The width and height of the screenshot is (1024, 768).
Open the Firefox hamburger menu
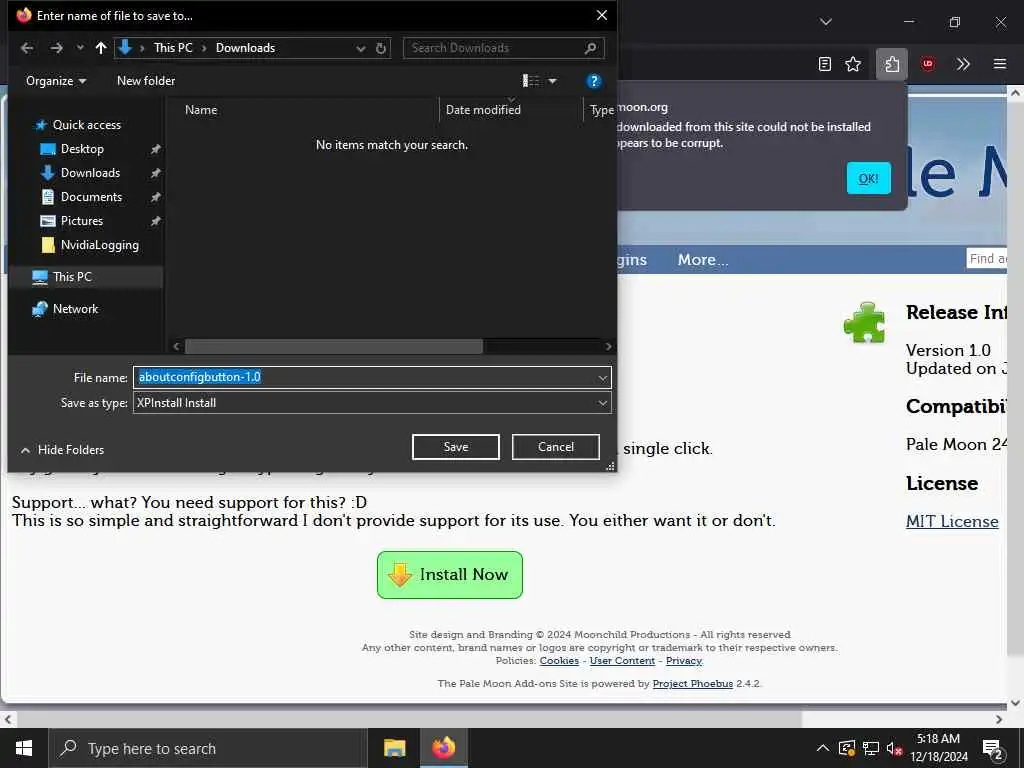click(x=1000, y=64)
